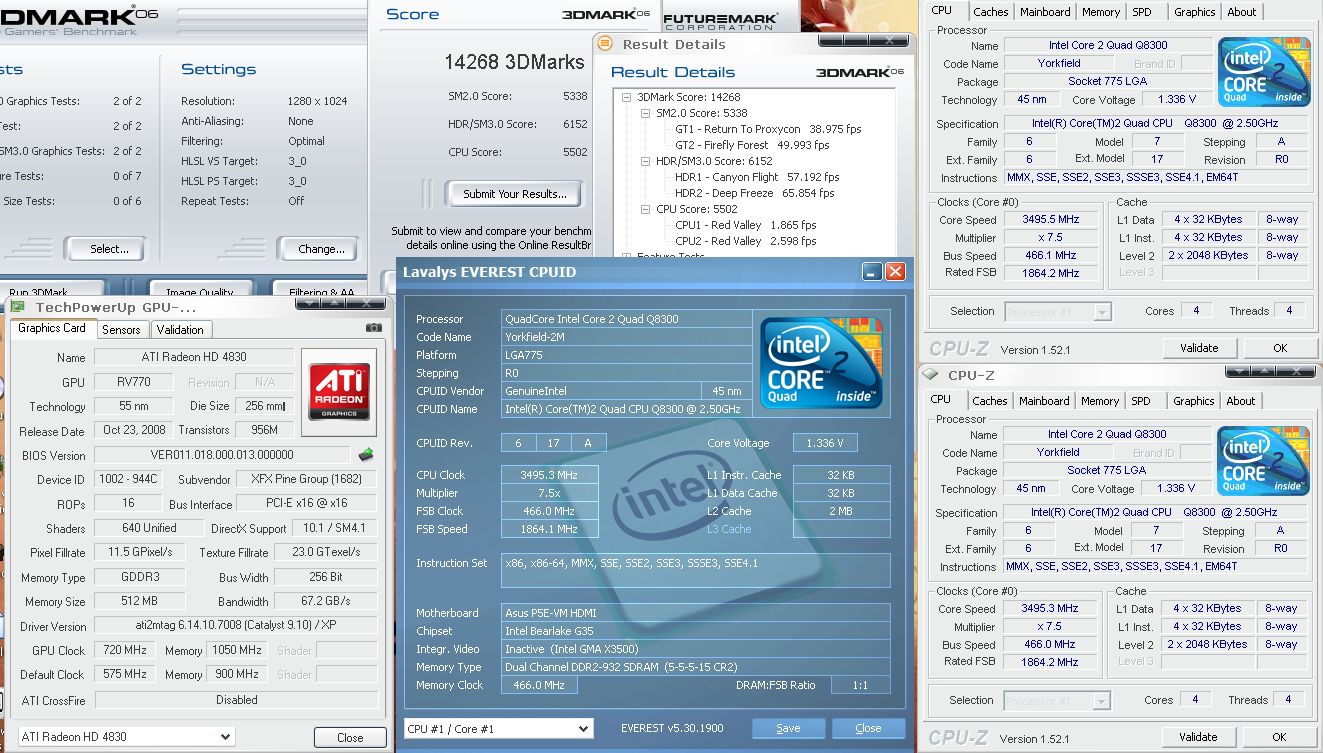Click the ATI Radeon Graphics logo
This screenshot has width=1323, height=753.
click(x=339, y=391)
